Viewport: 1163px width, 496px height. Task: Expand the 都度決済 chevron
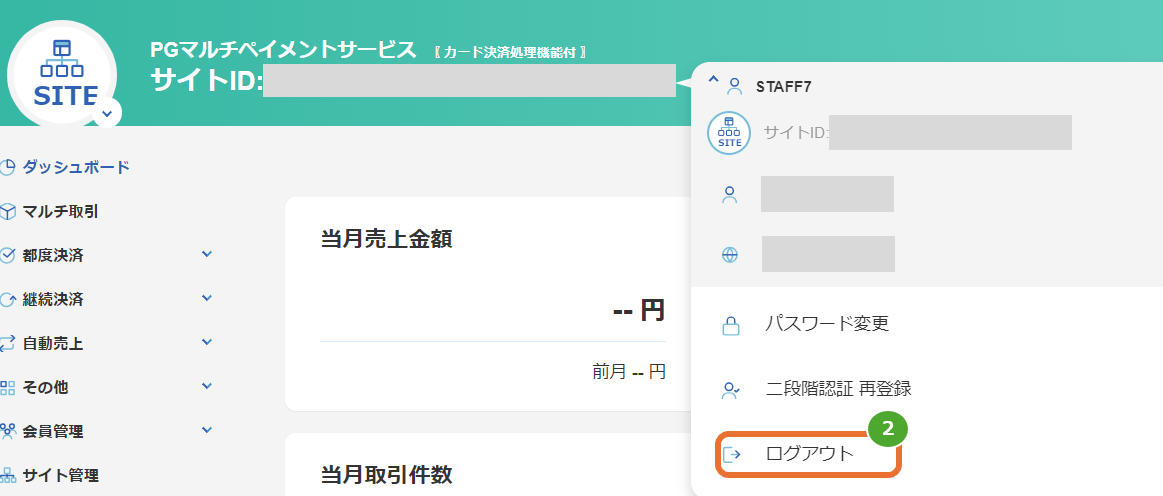(207, 255)
